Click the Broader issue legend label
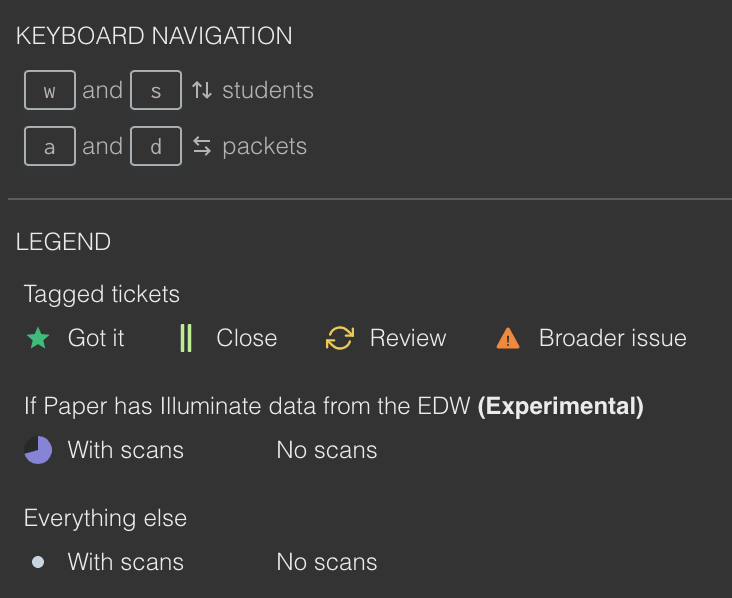This screenshot has height=598, width=732. pyautogui.click(x=612, y=338)
